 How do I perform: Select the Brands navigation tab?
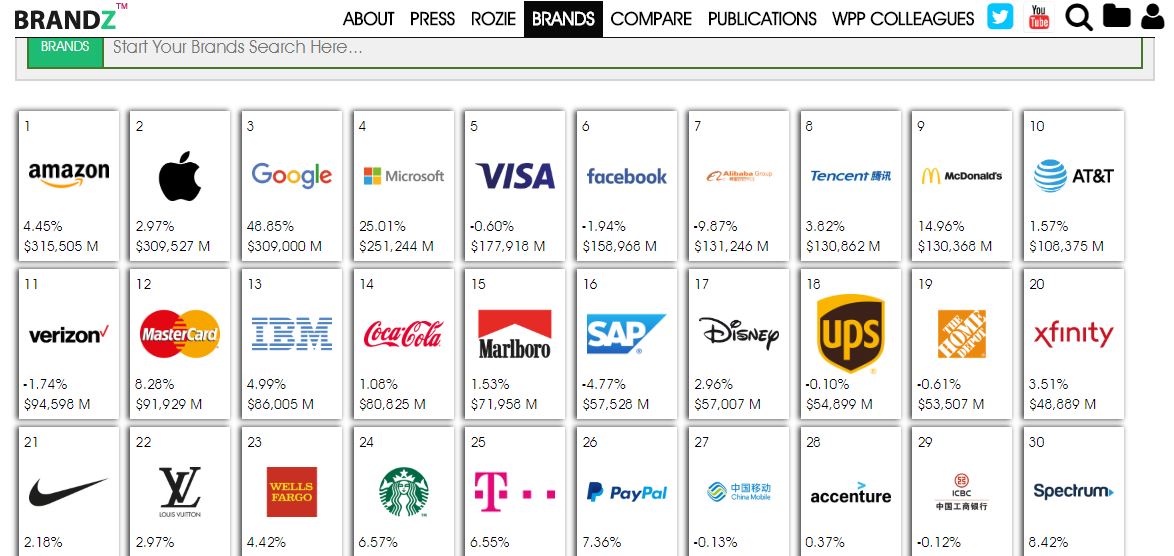(x=563, y=19)
